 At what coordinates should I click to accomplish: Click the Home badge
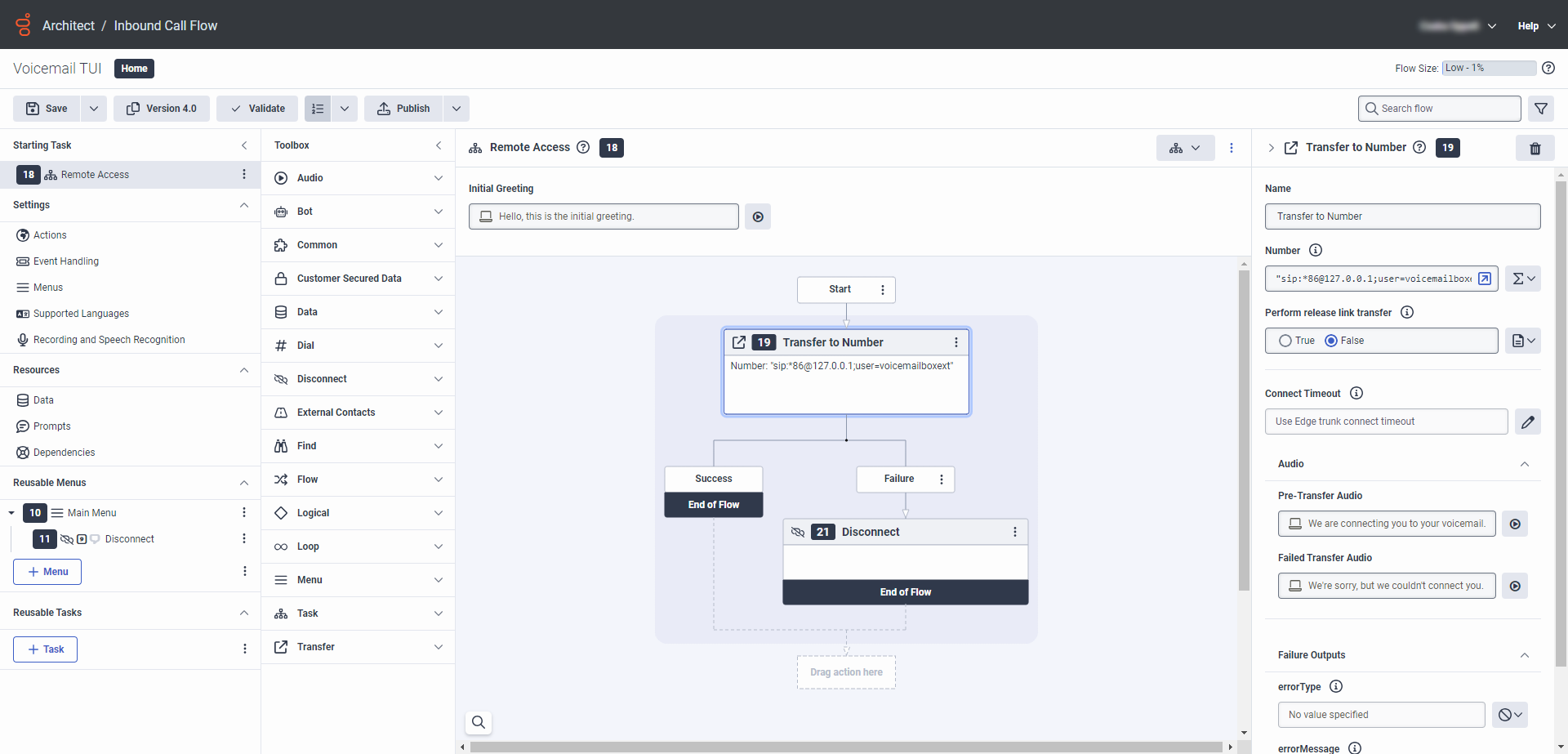click(134, 69)
